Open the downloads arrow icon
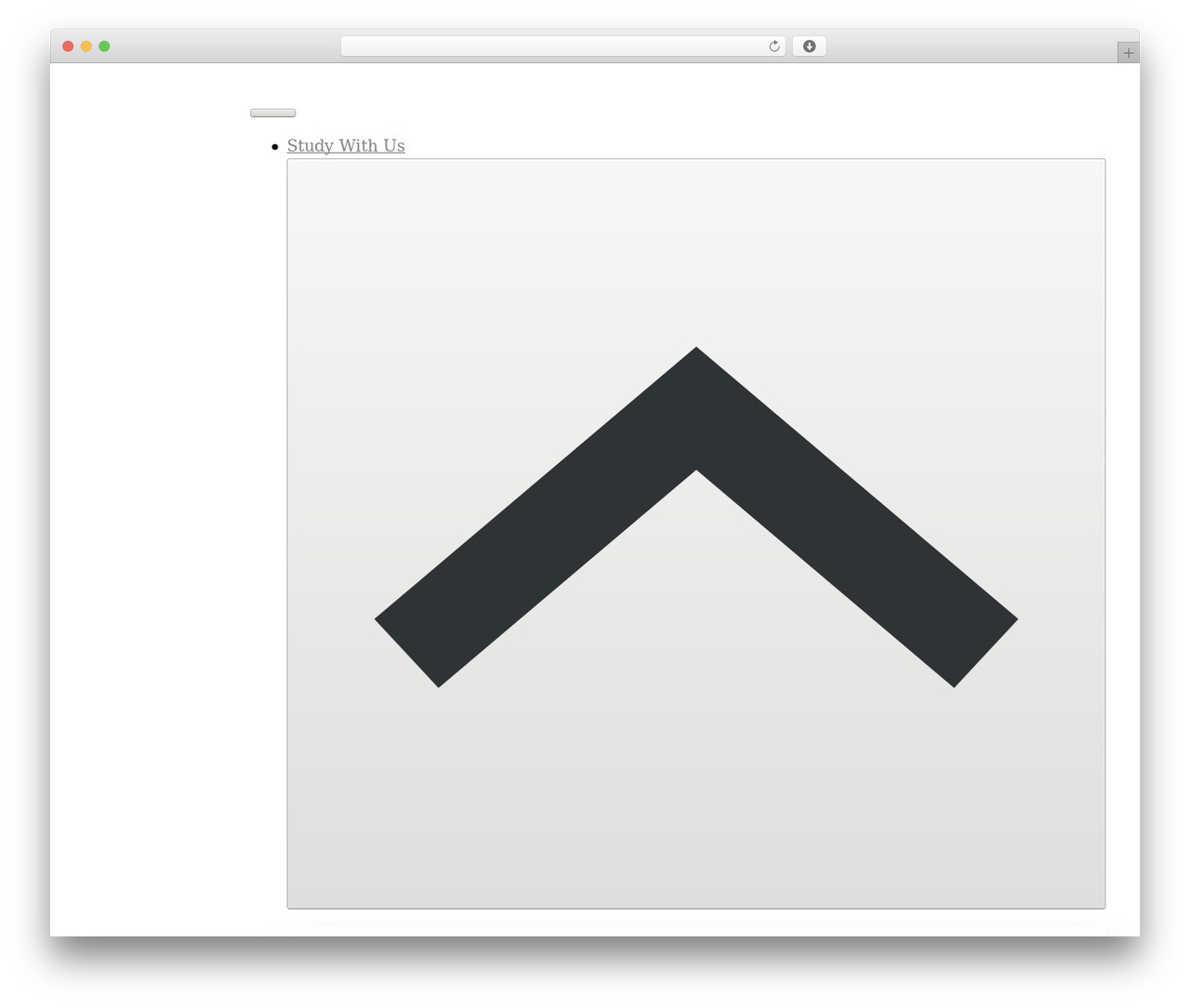The image size is (1190, 1008). click(809, 46)
